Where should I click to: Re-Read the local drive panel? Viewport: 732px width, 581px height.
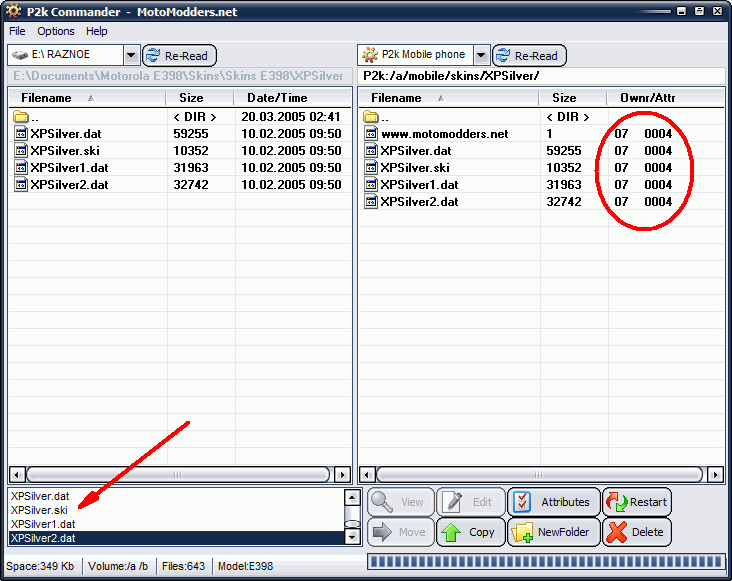[179, 56]
